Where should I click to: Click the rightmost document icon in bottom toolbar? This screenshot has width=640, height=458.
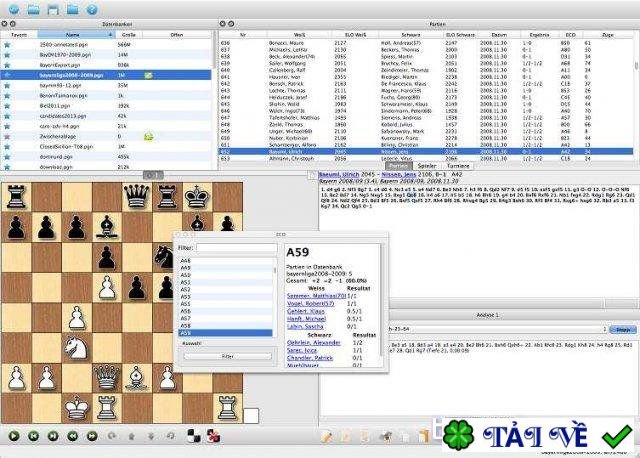click(424, 436)
